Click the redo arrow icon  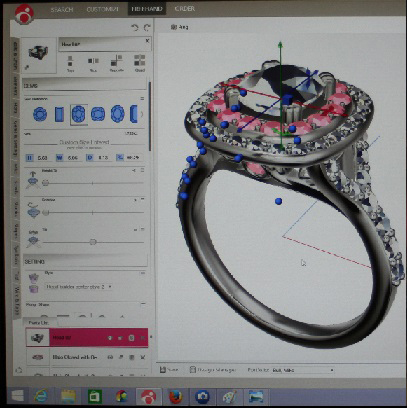[x=147, y=28]
